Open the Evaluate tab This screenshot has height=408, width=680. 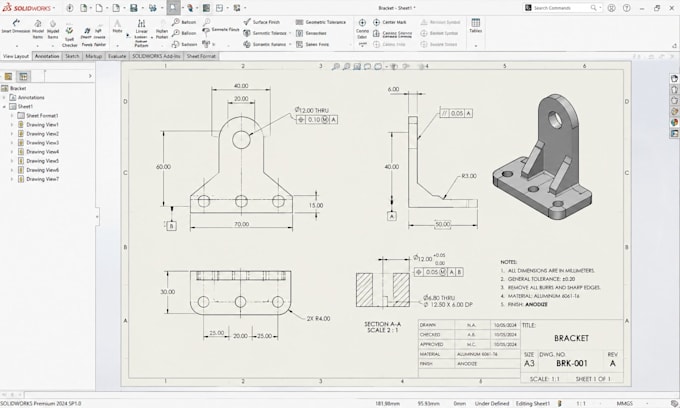117,56
